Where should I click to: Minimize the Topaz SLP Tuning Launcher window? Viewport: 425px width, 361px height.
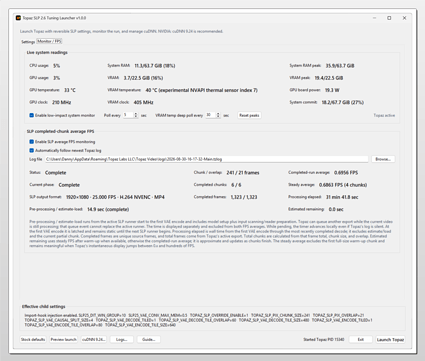375,18
